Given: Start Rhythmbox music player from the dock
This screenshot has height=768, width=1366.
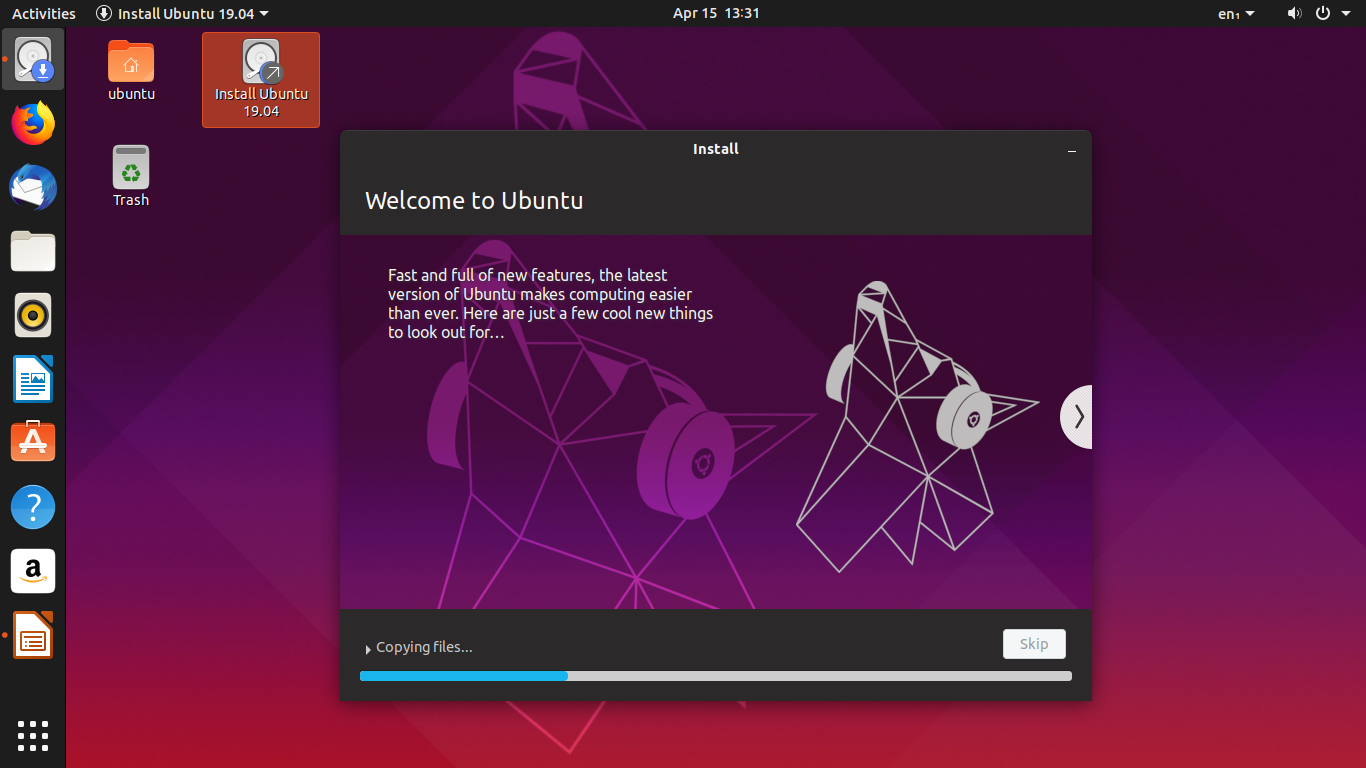Looking at the screenshot, I should pyautogui.click(x=33, y=315).
